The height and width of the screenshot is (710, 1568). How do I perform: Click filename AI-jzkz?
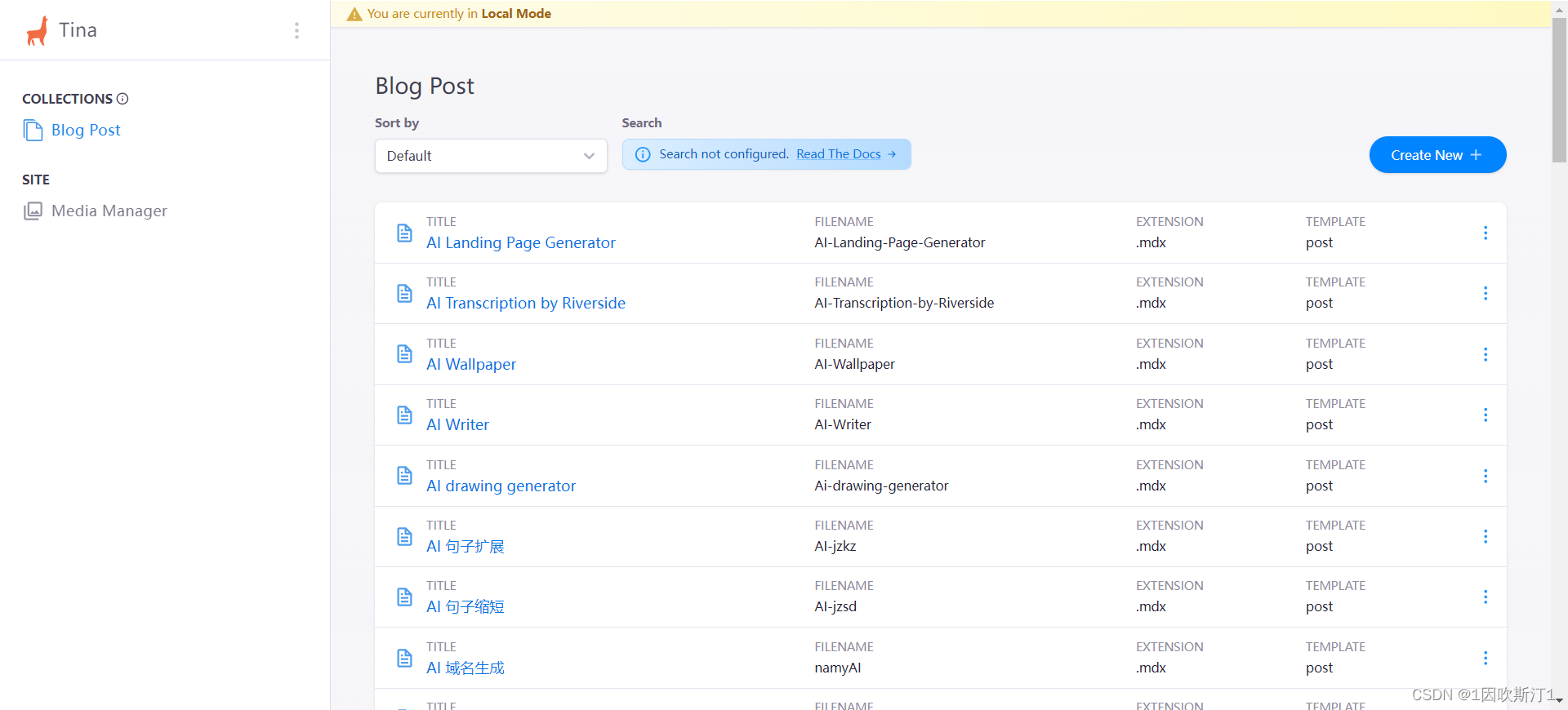point(835,547)
